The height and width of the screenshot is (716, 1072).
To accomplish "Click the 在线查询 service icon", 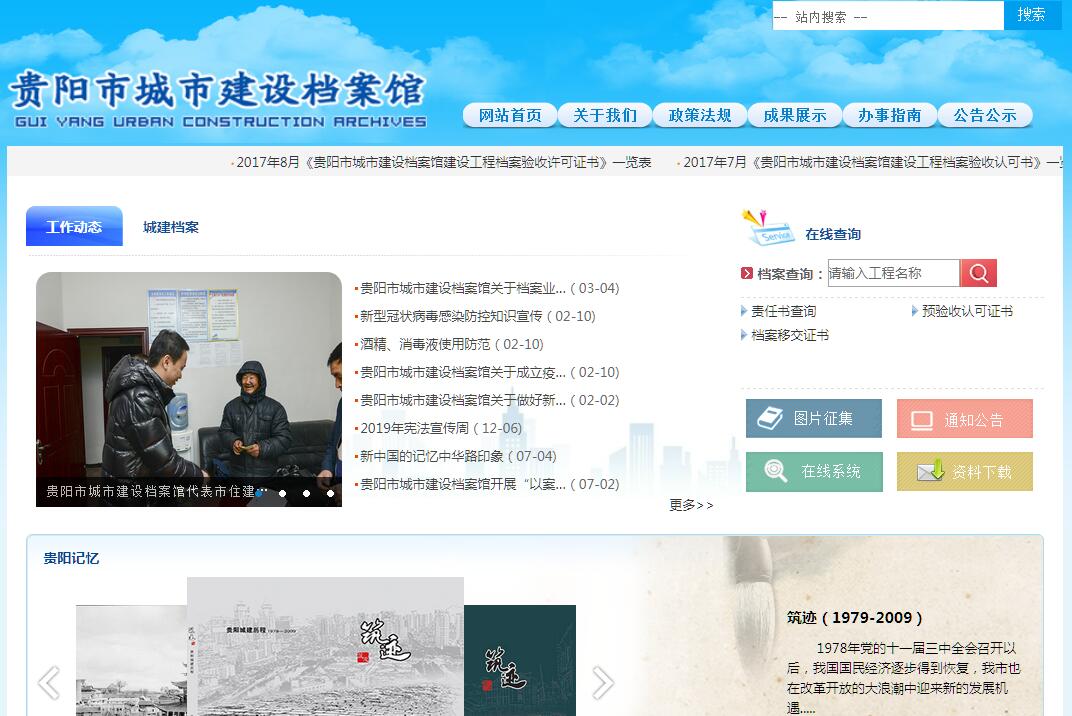I will click(768, 229).
